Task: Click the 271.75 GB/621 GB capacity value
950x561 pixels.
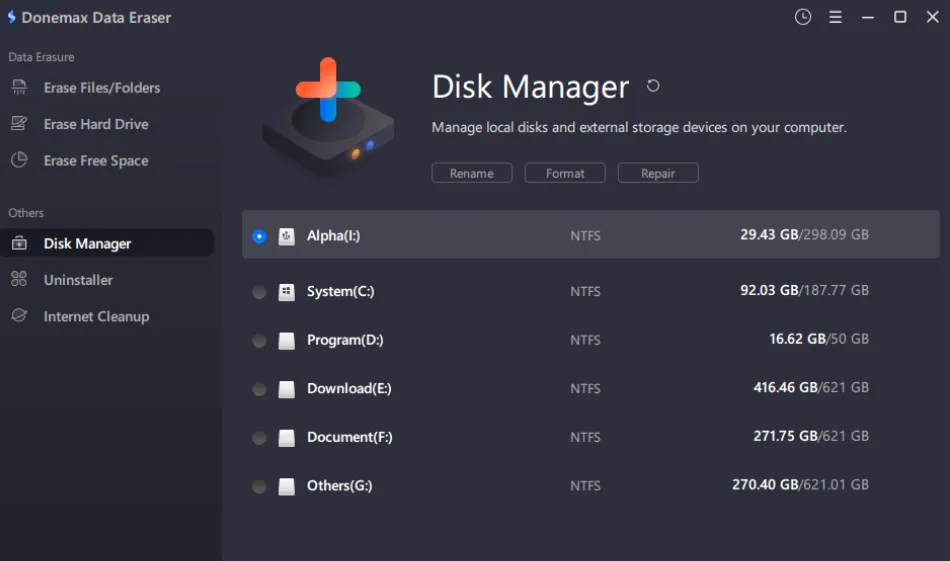Action: [811, 436]
